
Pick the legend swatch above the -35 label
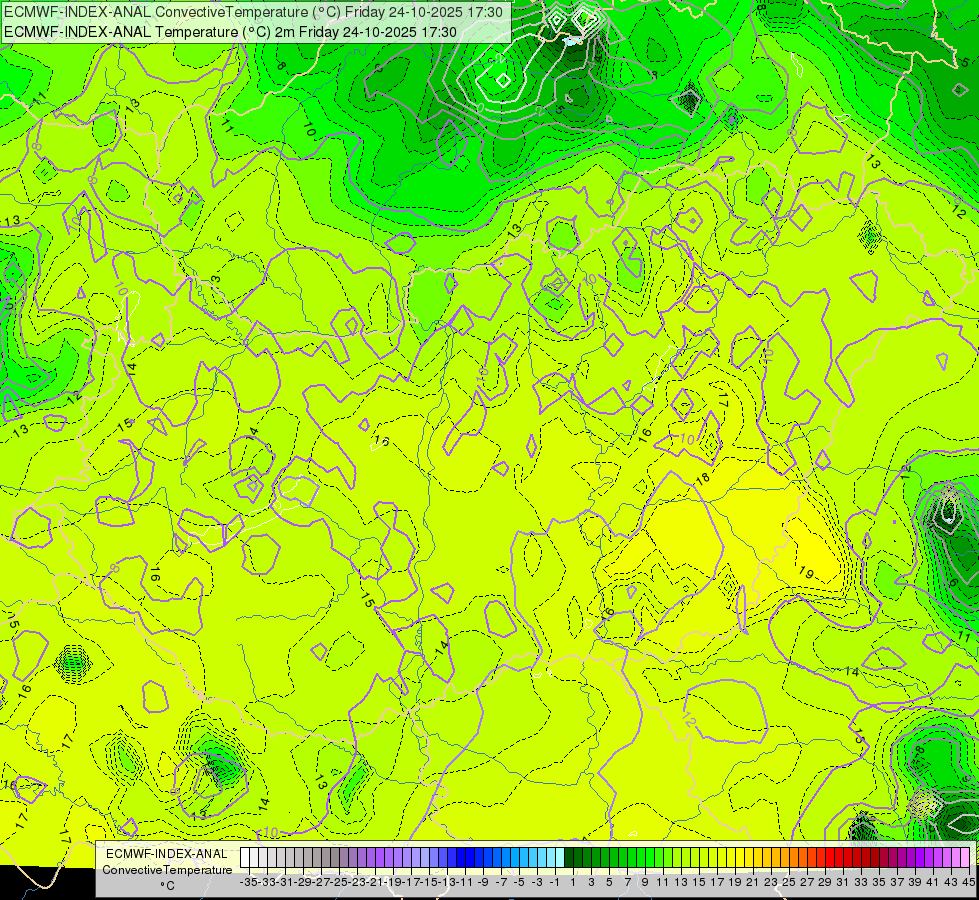(x=245, y=858)
